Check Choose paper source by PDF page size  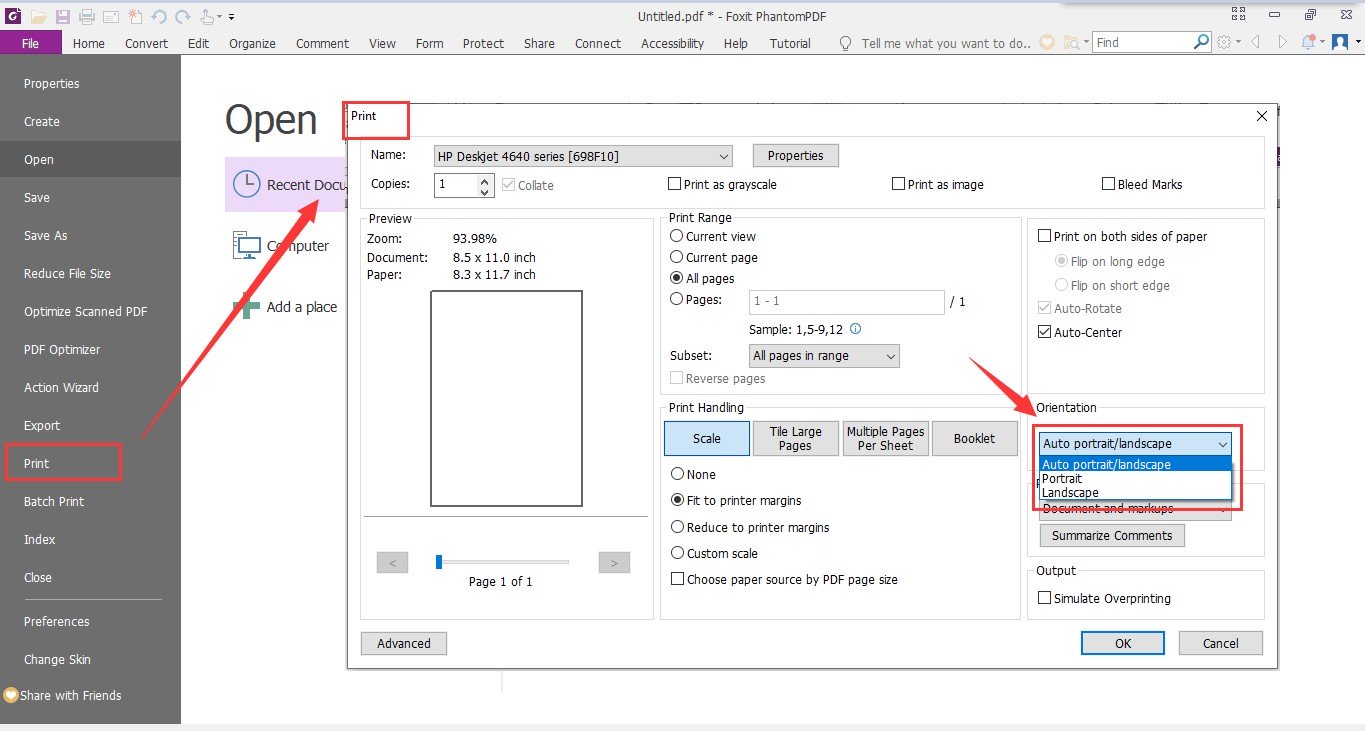tap(677, 579)
